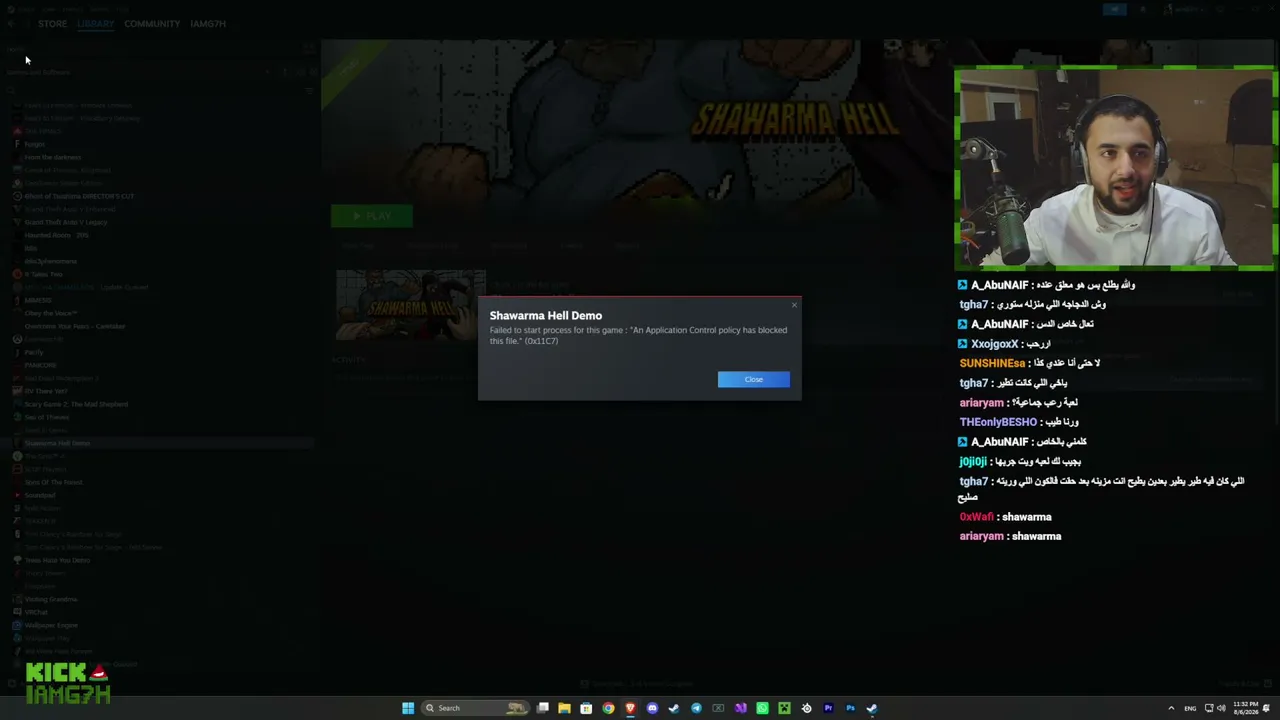Open Visual Studio from taskbar

click(x=740, y=708)
